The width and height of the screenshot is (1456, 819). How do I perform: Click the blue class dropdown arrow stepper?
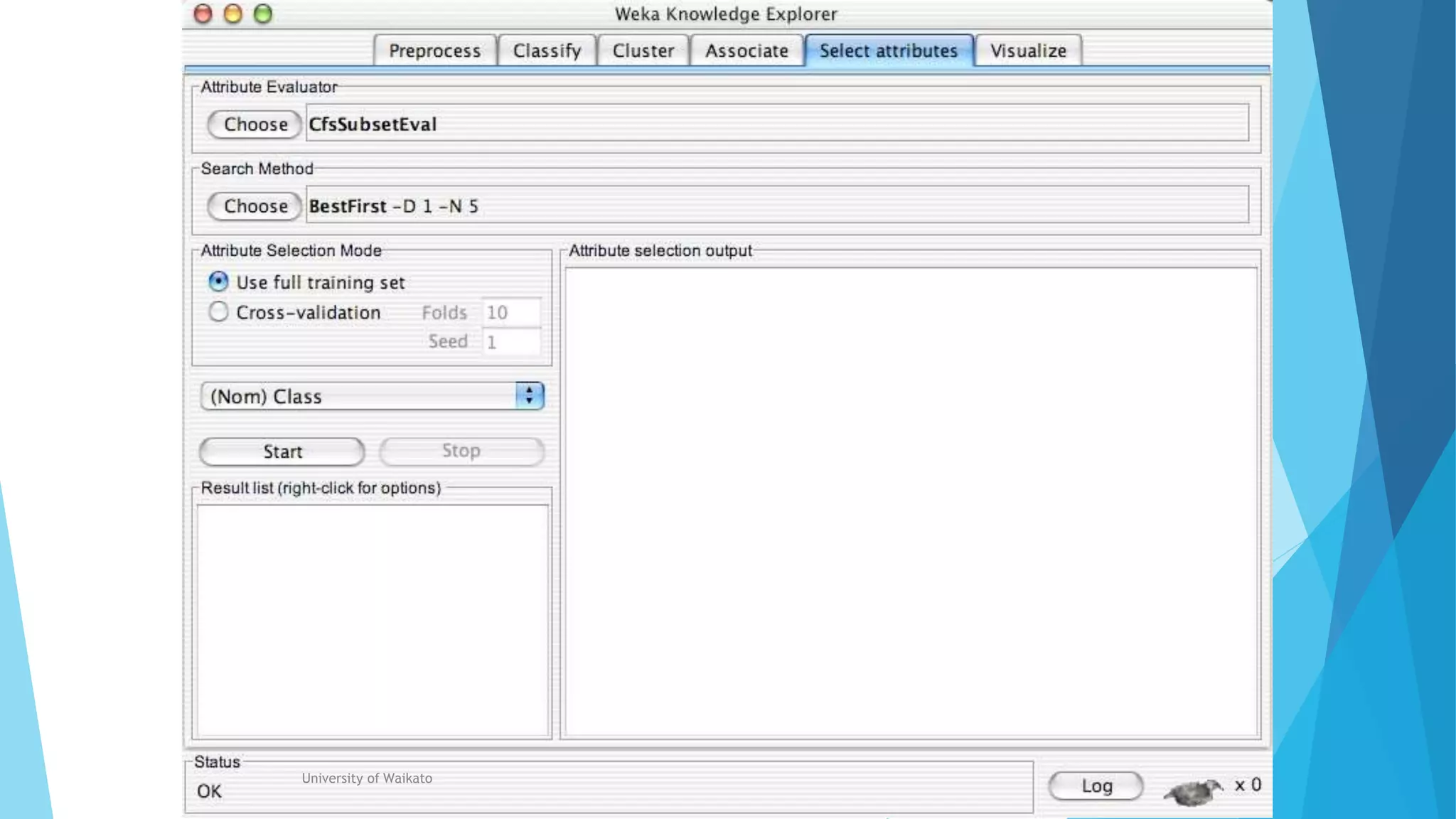point(530,396)
